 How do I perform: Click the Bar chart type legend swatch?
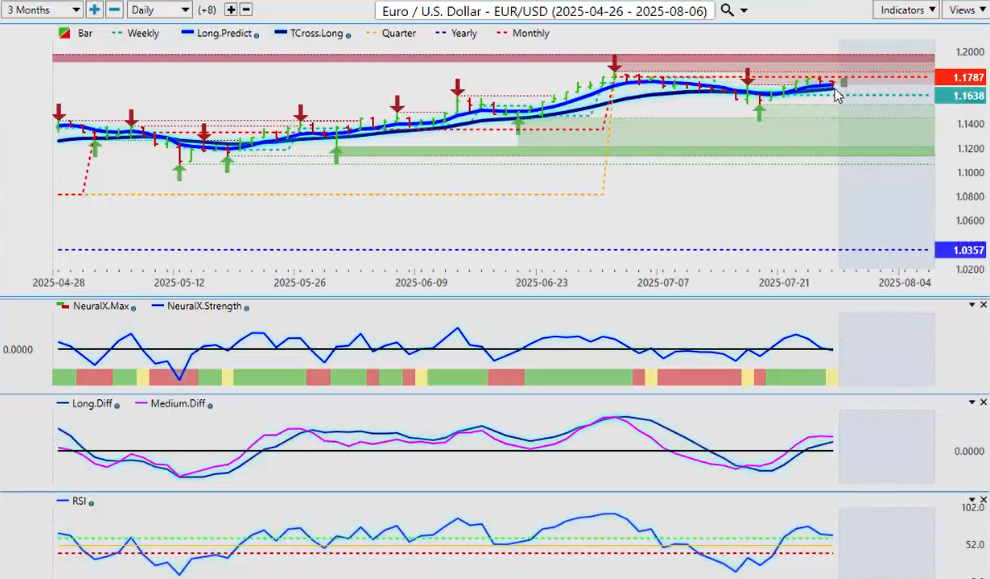[x=64, y=33]
